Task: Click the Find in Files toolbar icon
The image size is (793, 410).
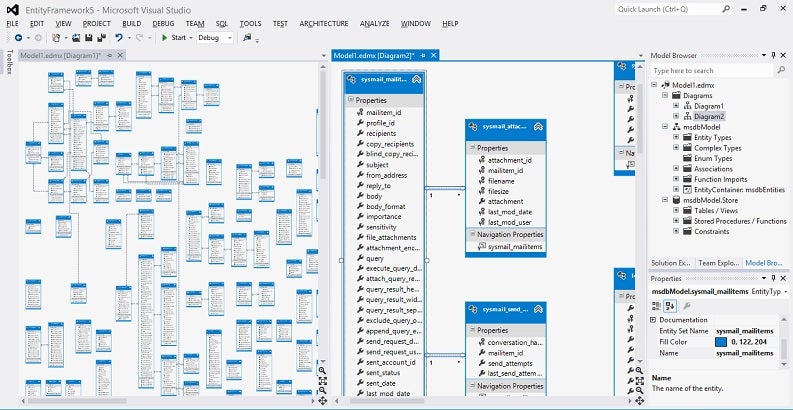Action: (x=247, y=38)
